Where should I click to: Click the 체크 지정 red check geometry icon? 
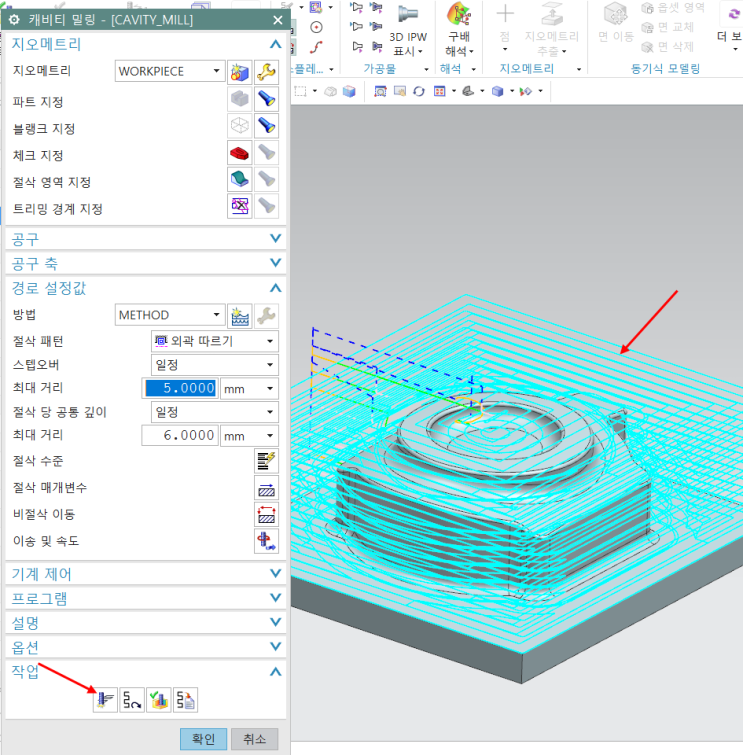click(238, 153)
